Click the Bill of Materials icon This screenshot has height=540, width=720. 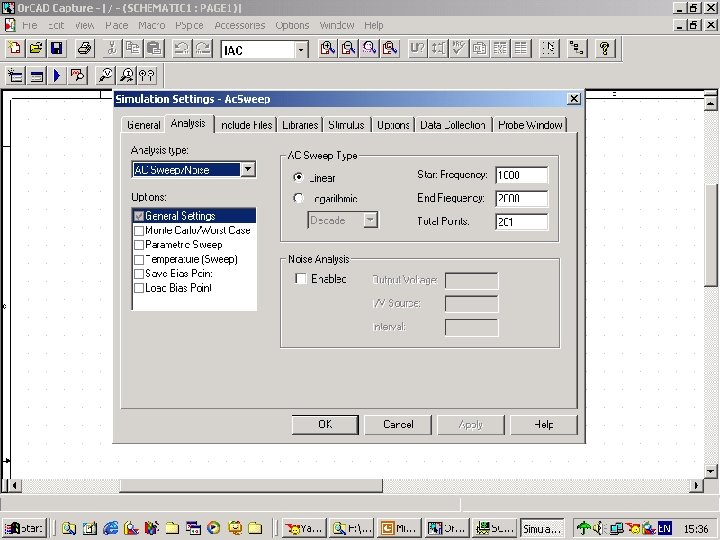coord(521,48)
